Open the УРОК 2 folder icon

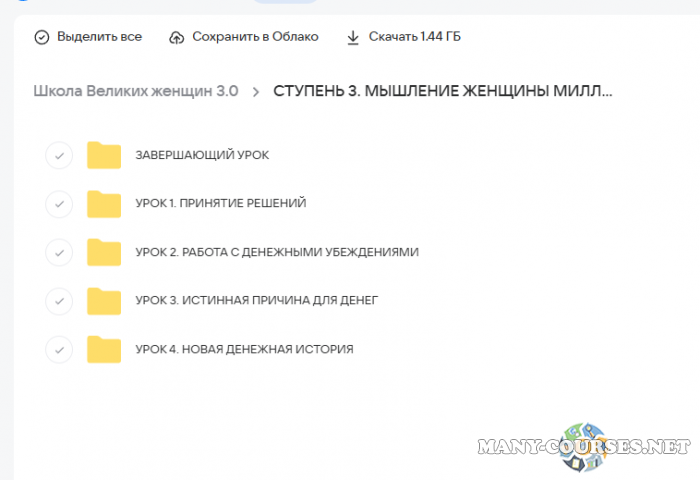tap(104, 252)
